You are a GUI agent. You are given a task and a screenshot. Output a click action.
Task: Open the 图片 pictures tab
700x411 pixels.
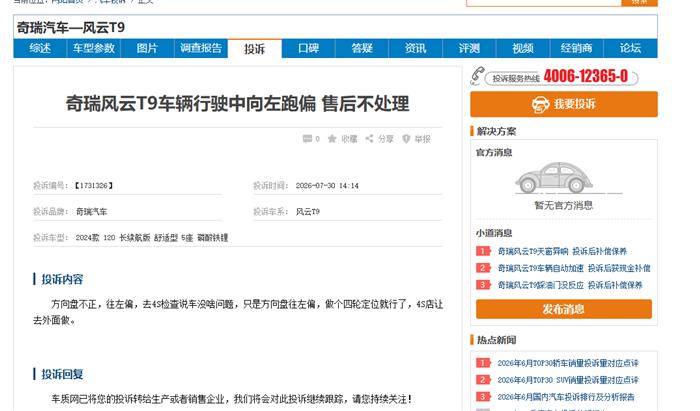(x=147, y=48)
